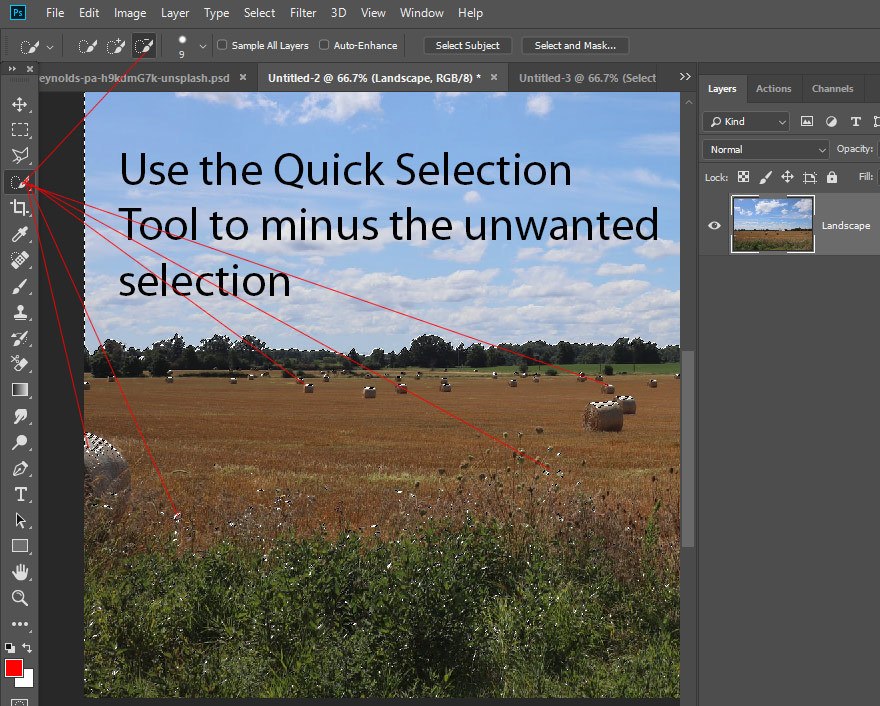
Task: Expand the Kind layer filter dropdown
Action: coord(745,121)
